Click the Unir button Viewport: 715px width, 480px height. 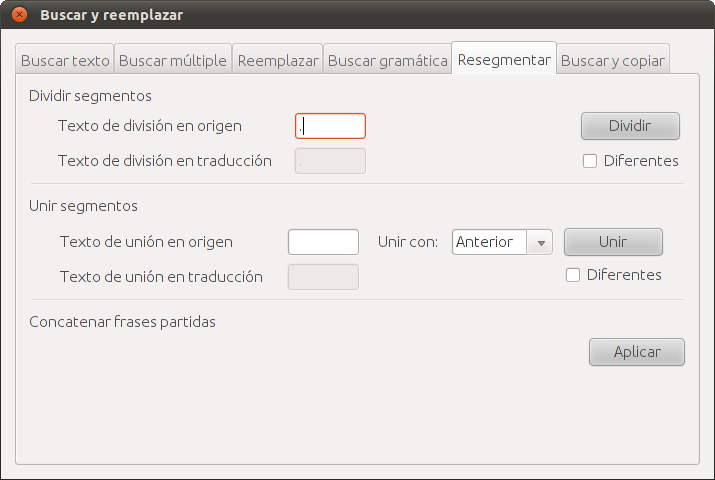pyautogui.click(x=613, y=242)
